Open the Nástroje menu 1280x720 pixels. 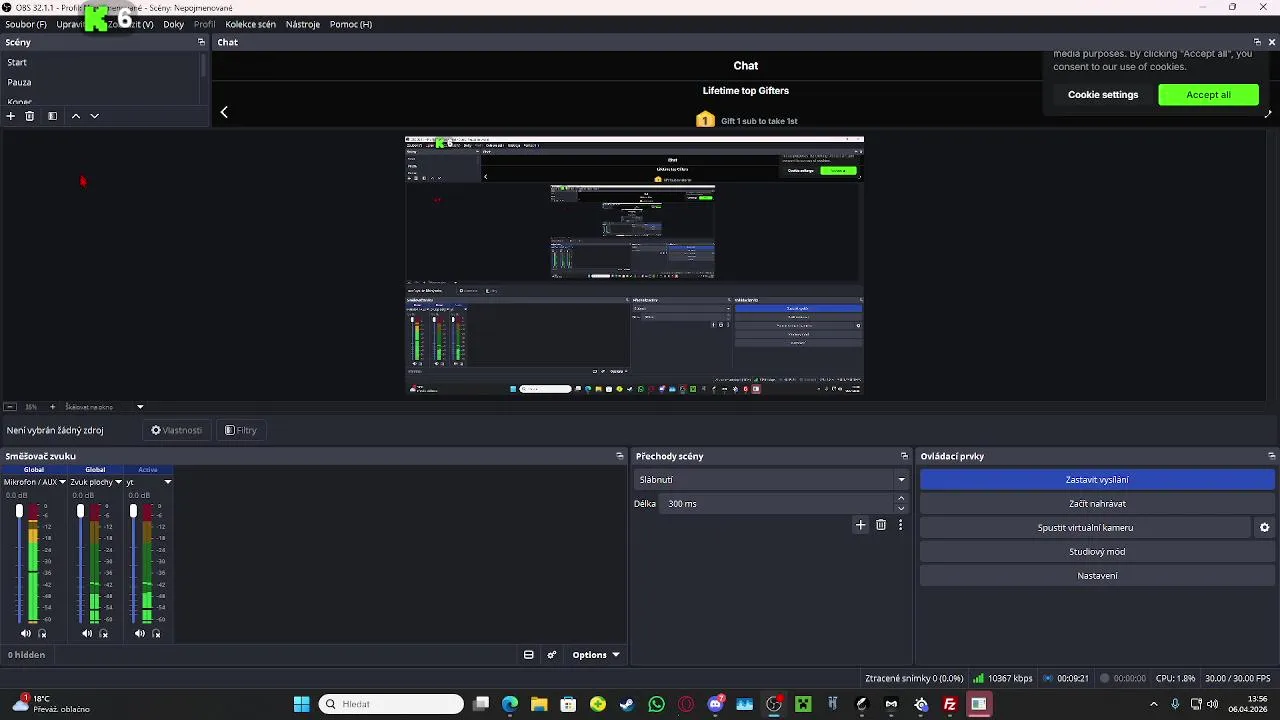303,24
